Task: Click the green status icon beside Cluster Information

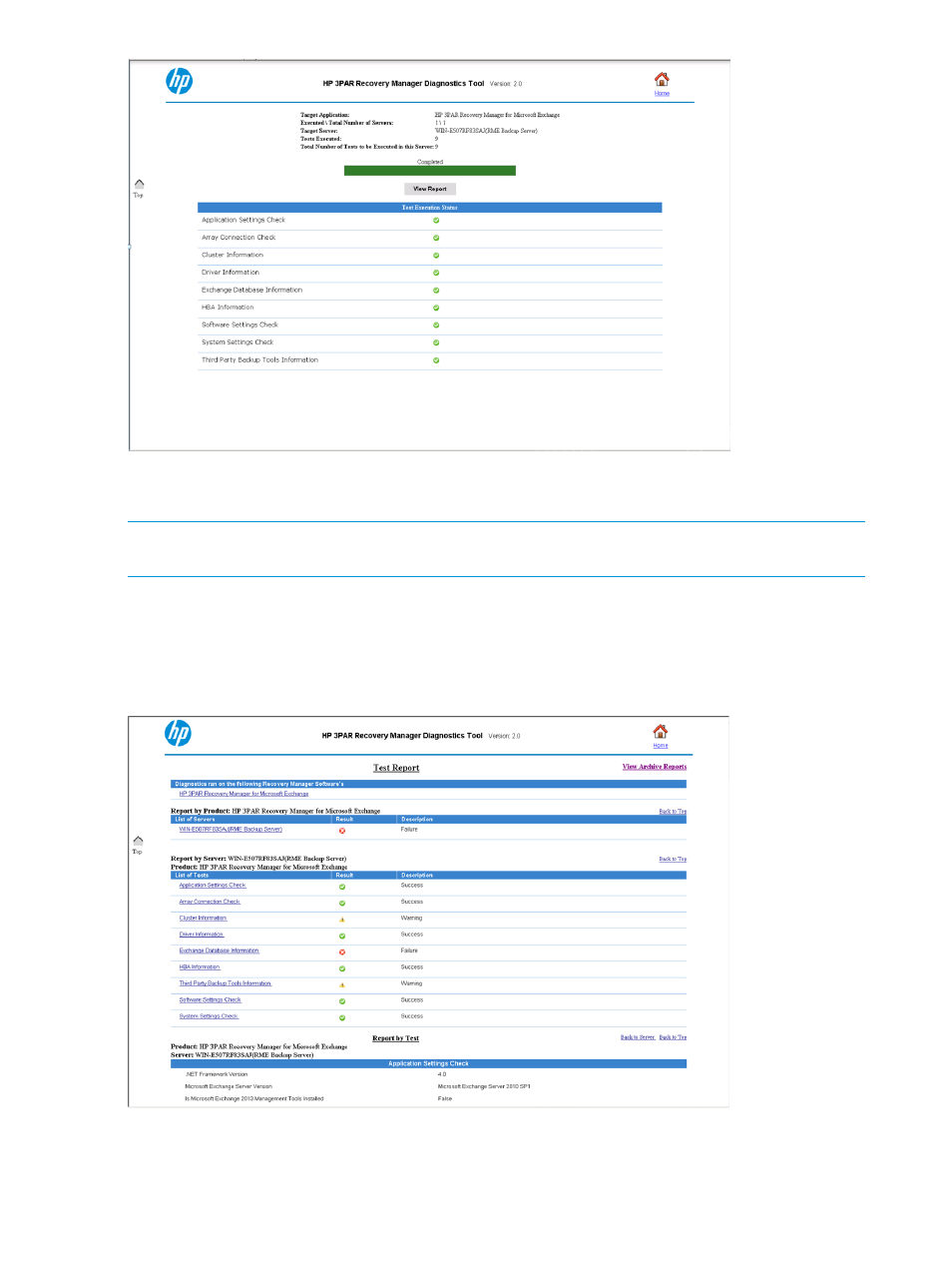Action: point(436,256)
